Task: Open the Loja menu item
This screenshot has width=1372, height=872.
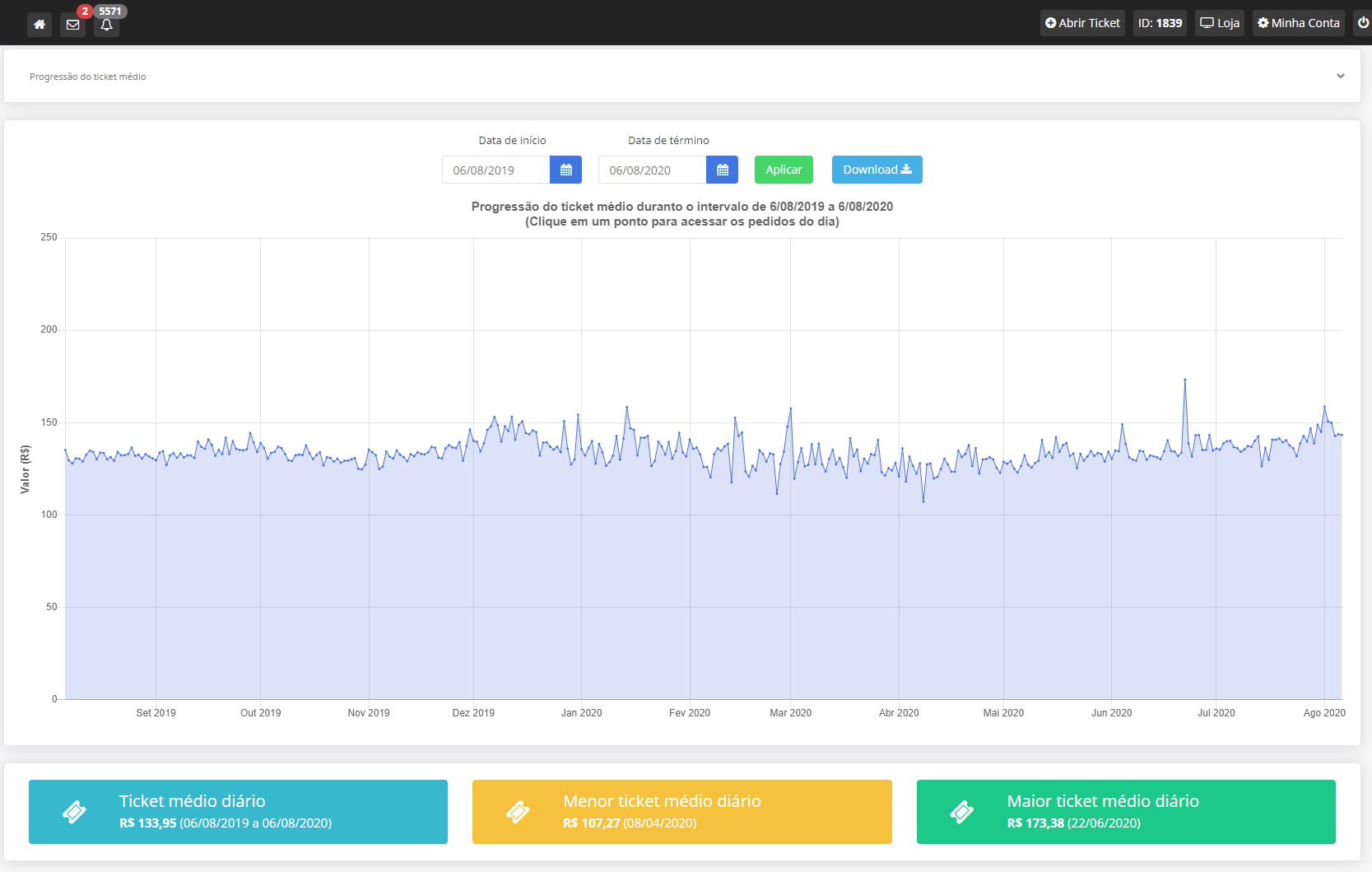Action: 1219,23
